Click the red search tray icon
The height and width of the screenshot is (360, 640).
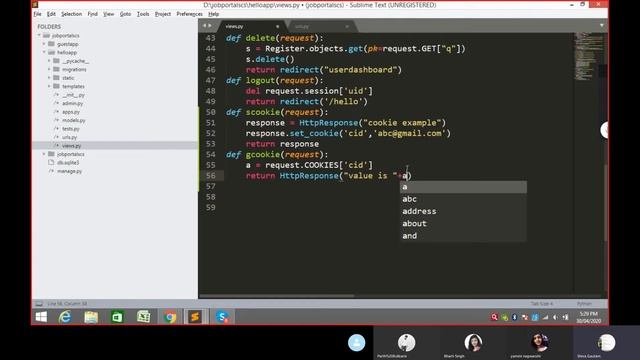(x=494, y=317)
